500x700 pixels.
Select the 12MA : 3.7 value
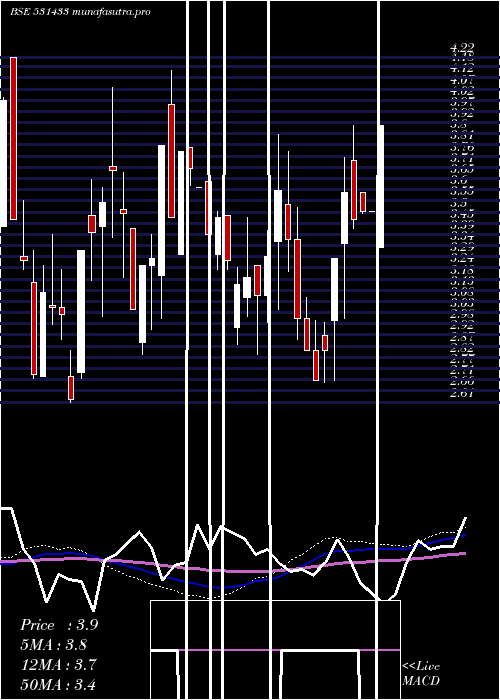pyautogui.click(x=58, y=664)
